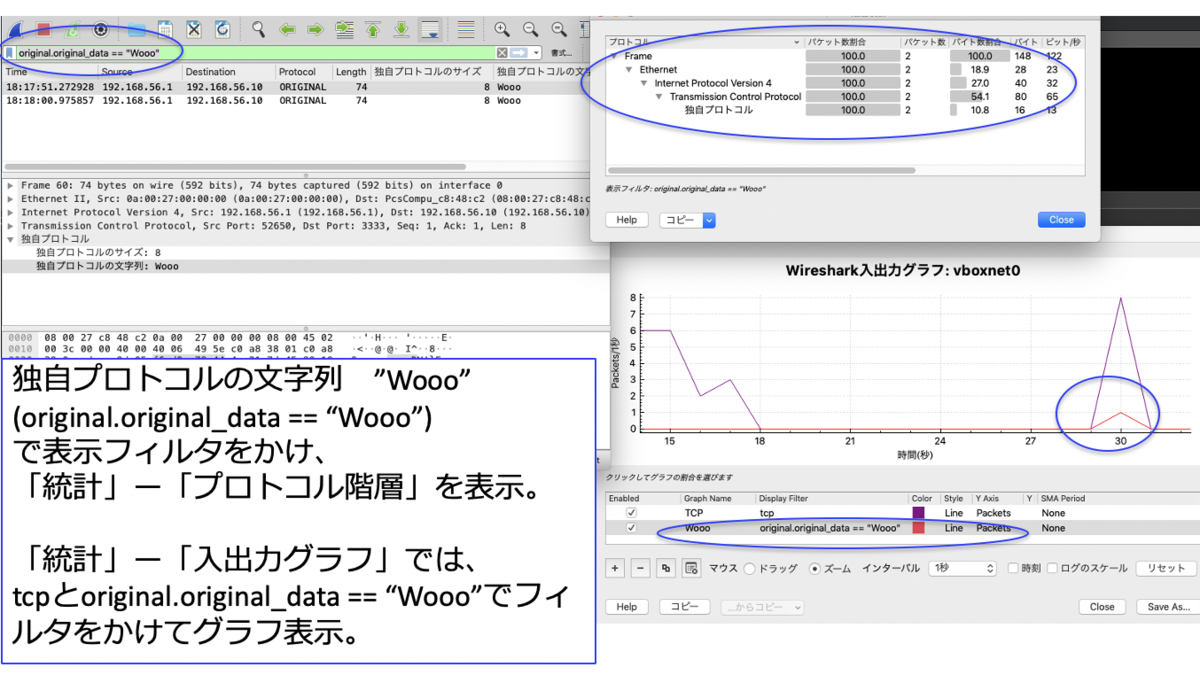Open capture options gear icon
This screenshot has height=675, width=1200.
click(x=100, y=30)
